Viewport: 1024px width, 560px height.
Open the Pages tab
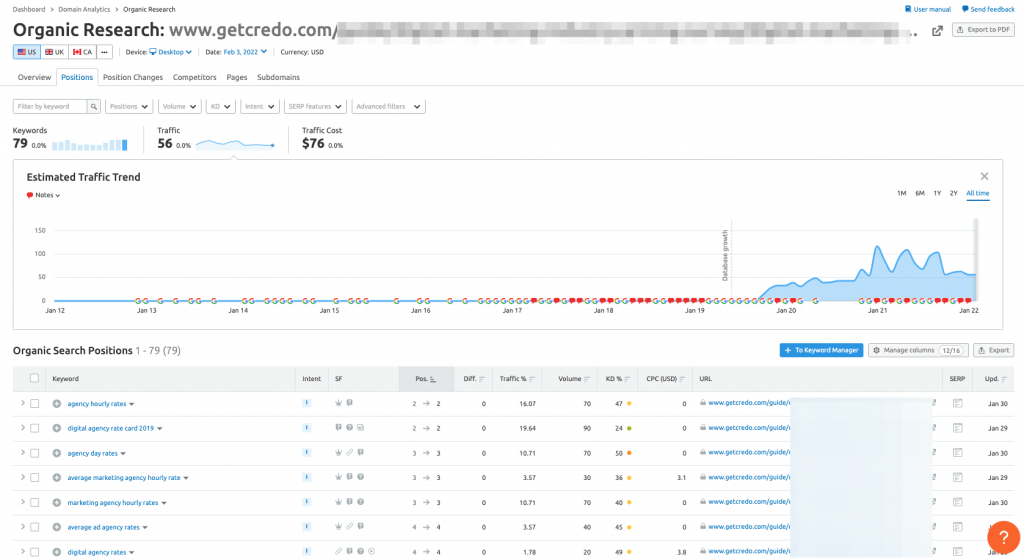pyautogui.click(x=236, y=77)
